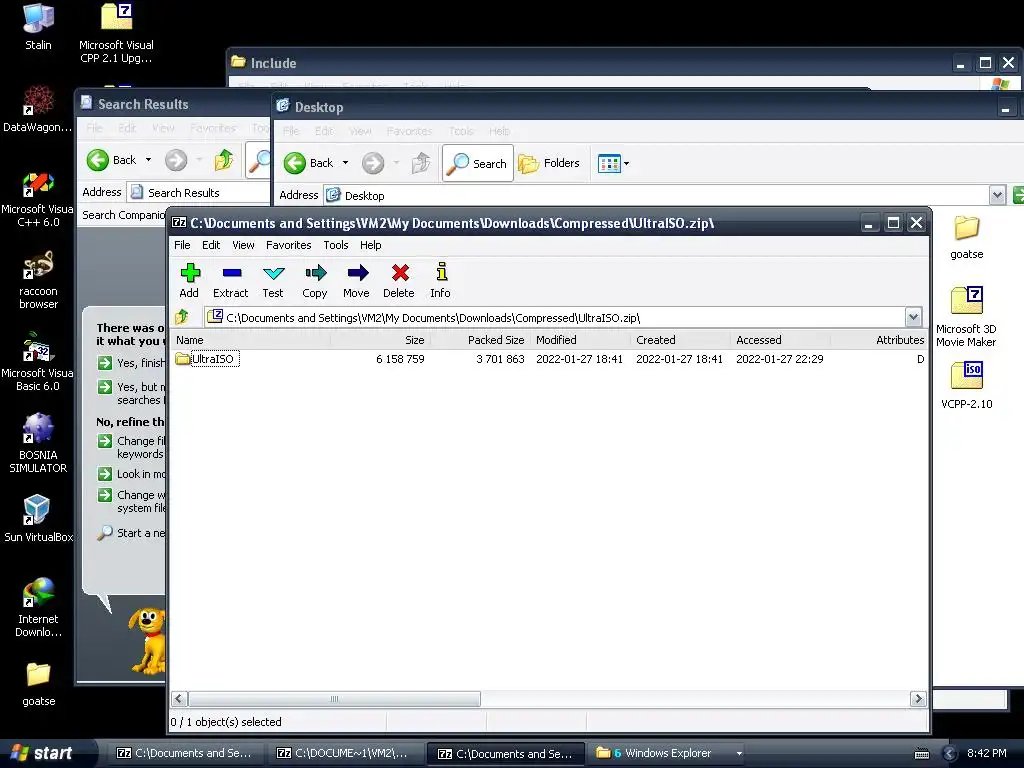Open Microsoft Visual CPP 2.1 Upg archive
This screenshot has width=1024, height=768.
[x=116, y=33]
